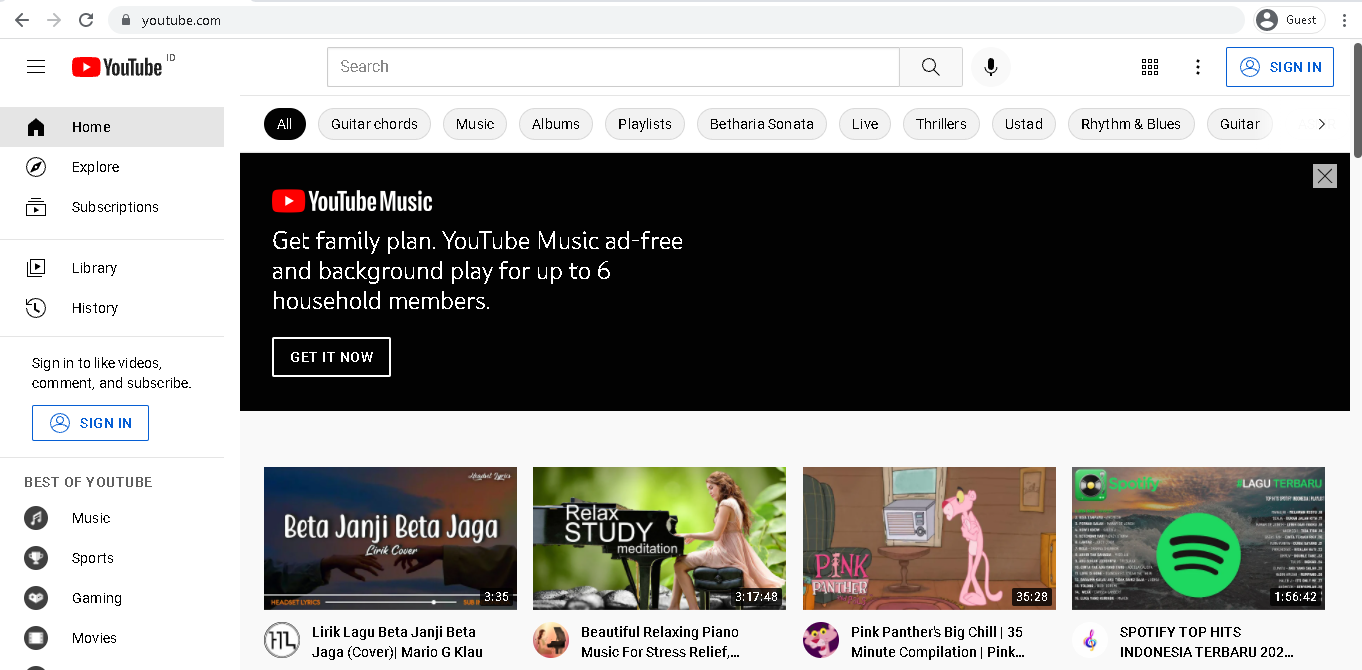The height and width of the screenshot is (670, 1362).
Task: Switch to the Subscriptions section
Action: 36,207
